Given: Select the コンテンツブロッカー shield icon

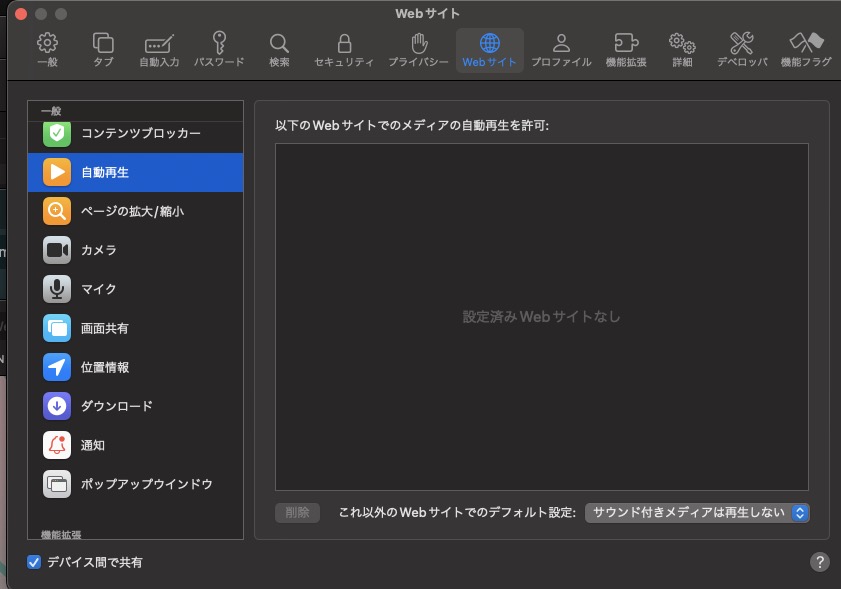Looking at the screenshot, I should pos(57,134).
